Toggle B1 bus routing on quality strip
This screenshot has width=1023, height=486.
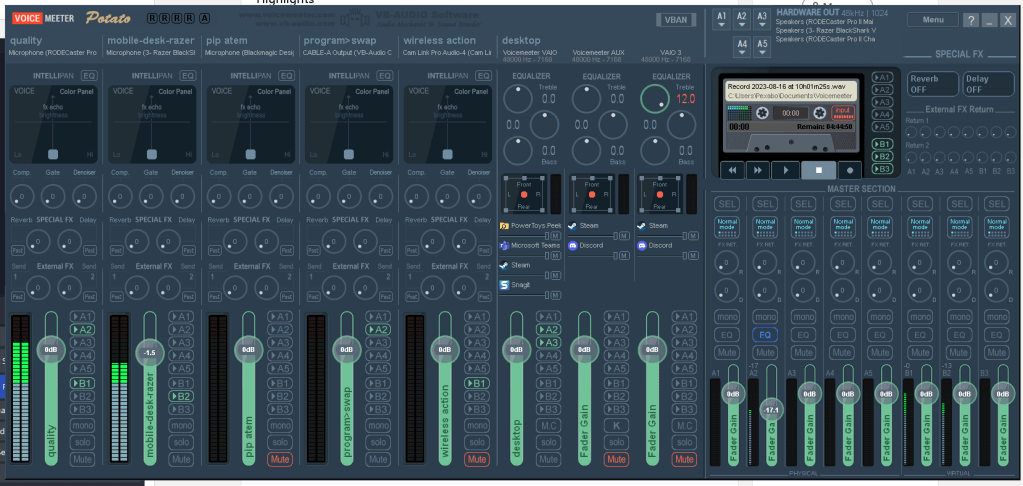[83, 383]
